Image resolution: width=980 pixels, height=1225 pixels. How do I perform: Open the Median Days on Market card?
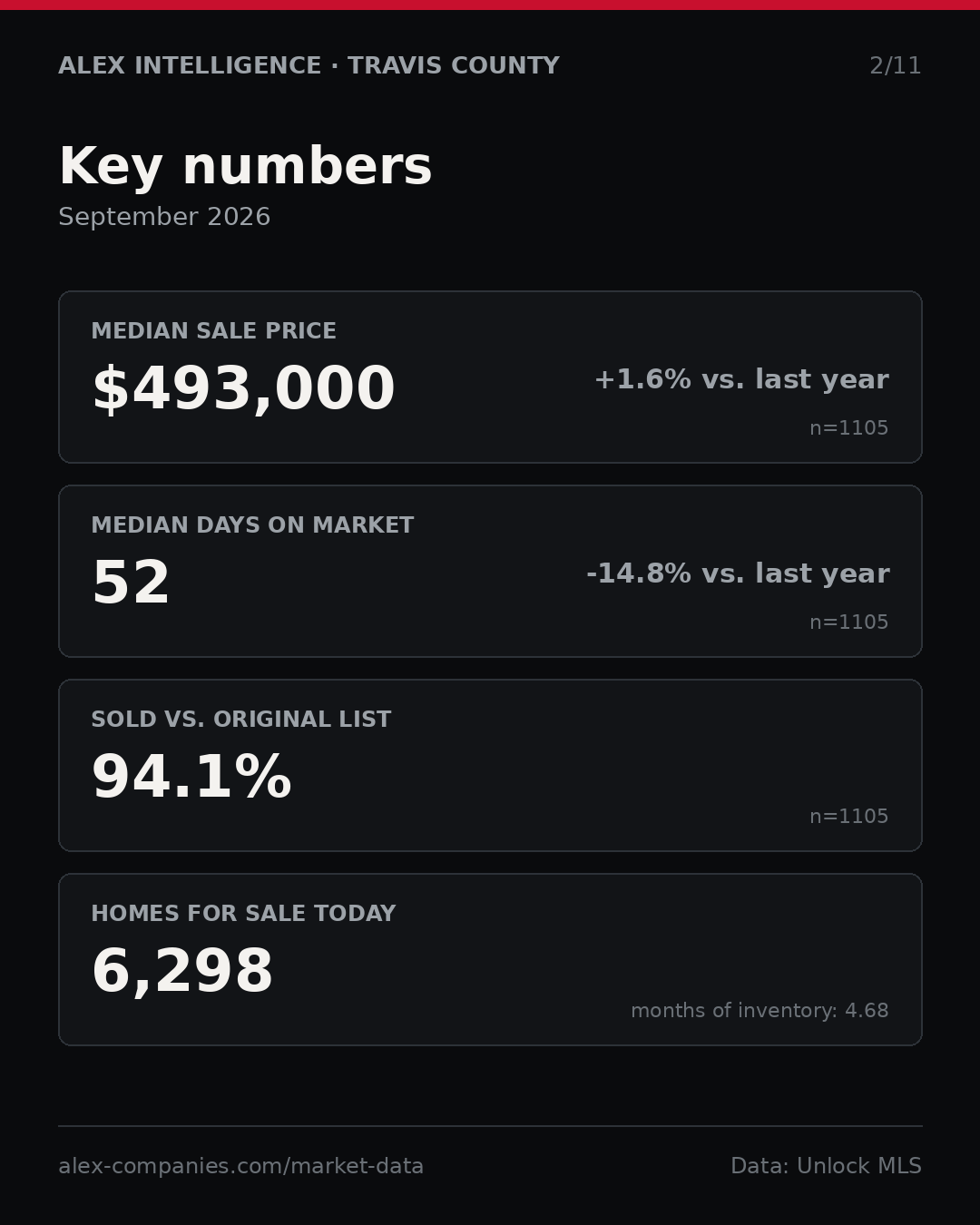pos(490,571)
